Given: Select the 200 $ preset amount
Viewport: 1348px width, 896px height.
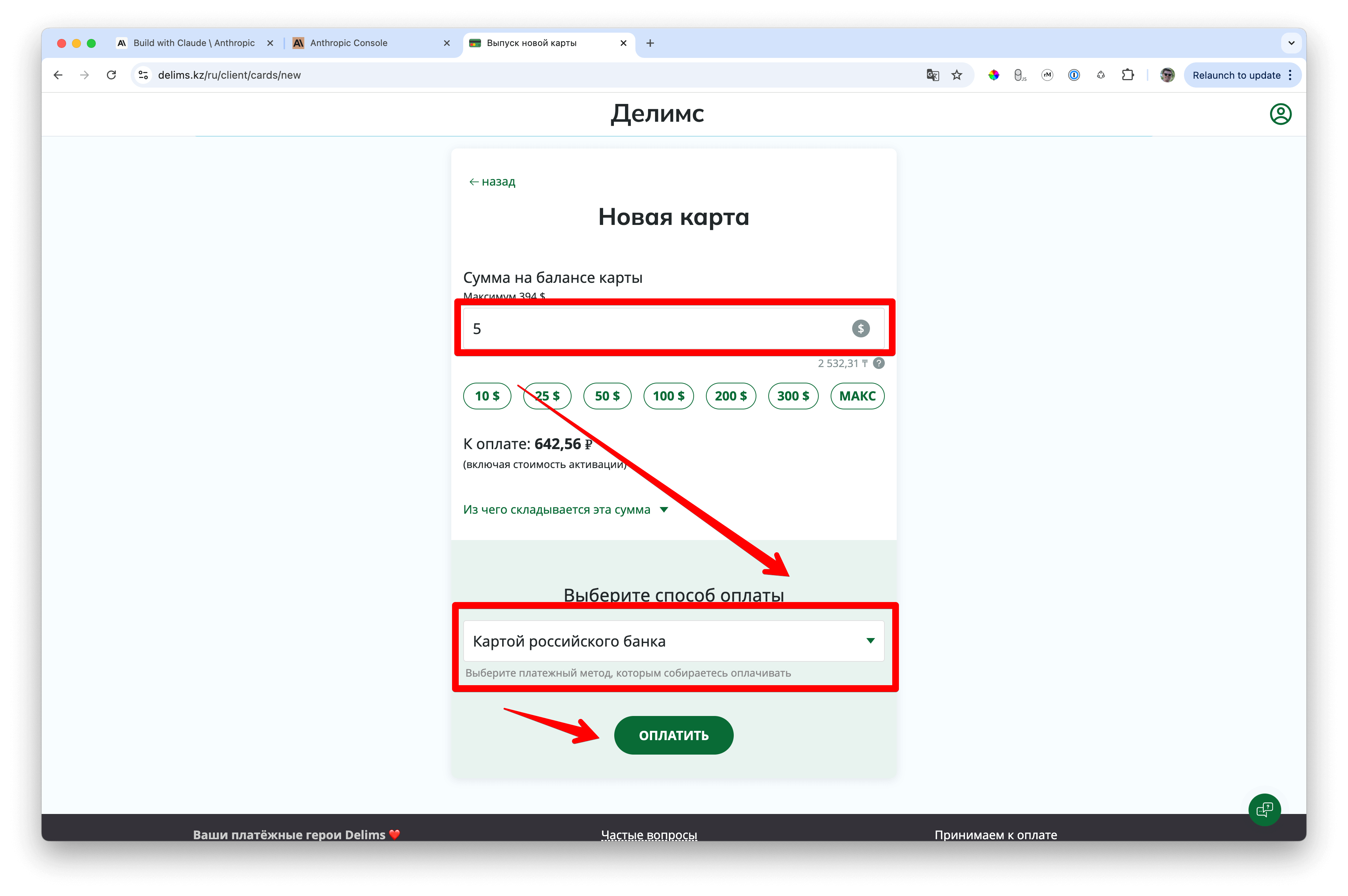Looking at the screenshot, I should (731, 396).
